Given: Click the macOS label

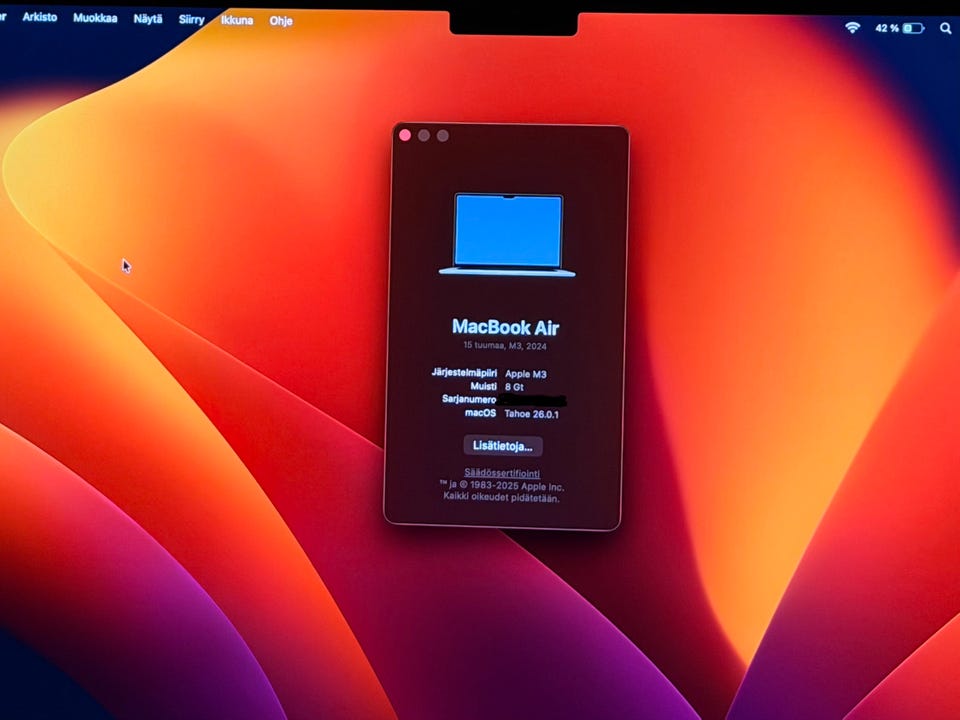Looking at the screenshot, I should click(x=481, y=413).
